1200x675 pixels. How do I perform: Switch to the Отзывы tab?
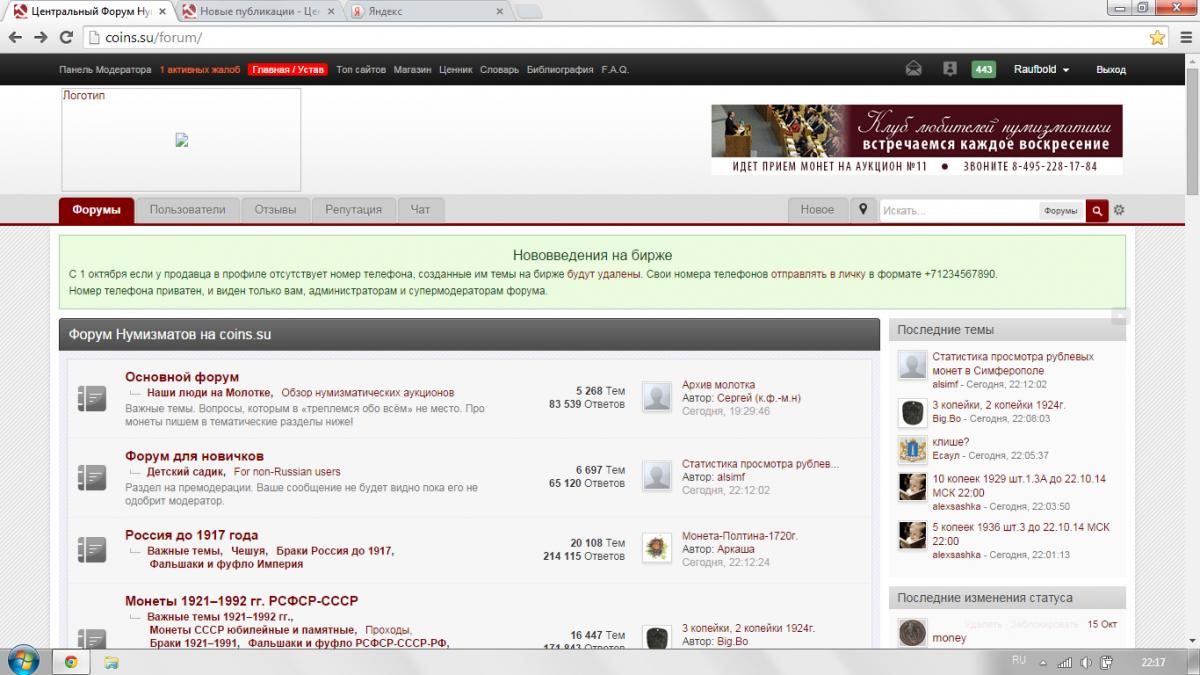click(275, 210)
